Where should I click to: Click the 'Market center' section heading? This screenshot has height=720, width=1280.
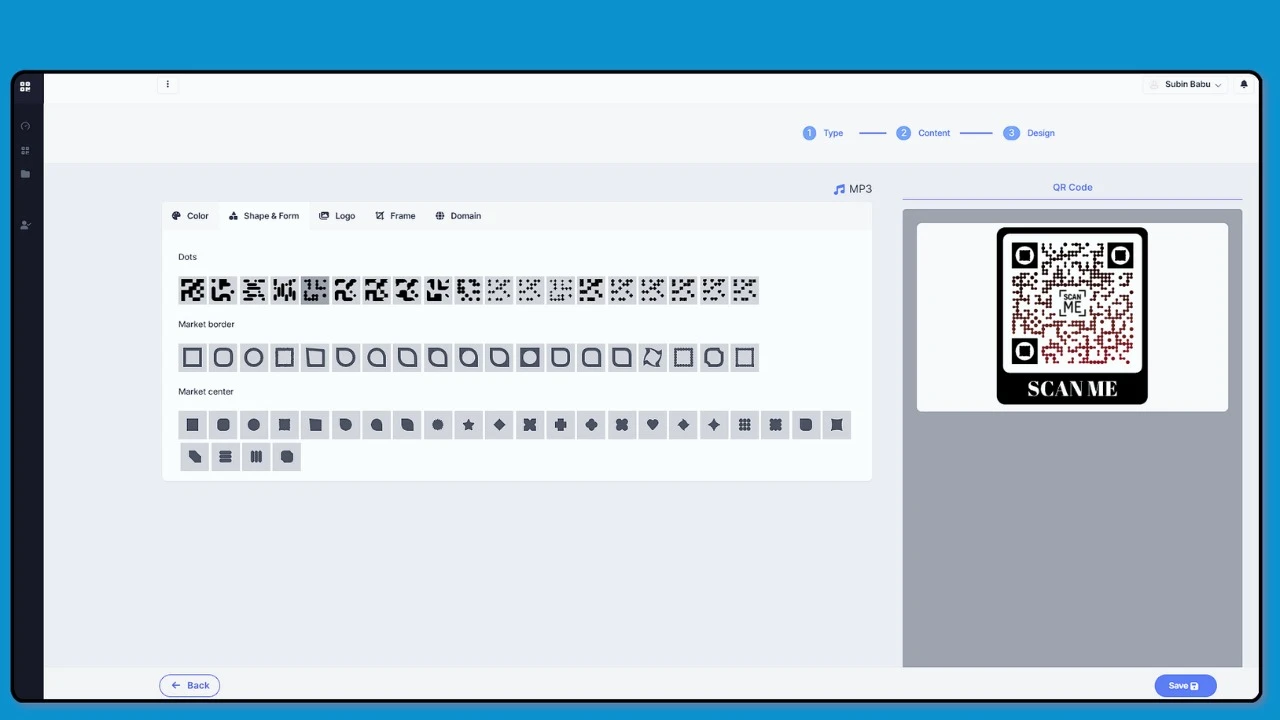206,392
